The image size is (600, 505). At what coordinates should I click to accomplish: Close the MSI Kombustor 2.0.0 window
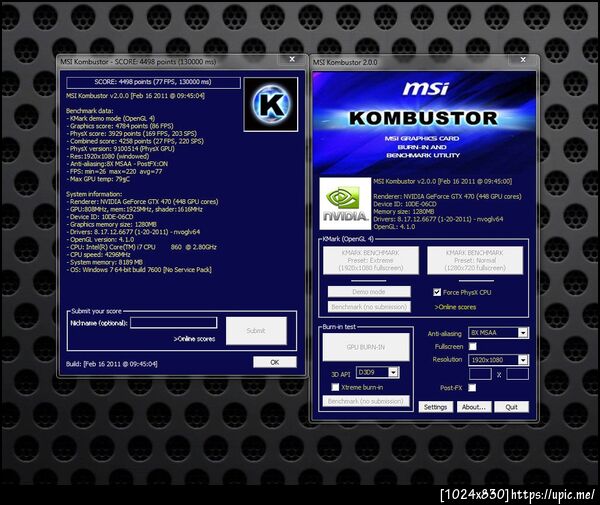click(523, 60)
